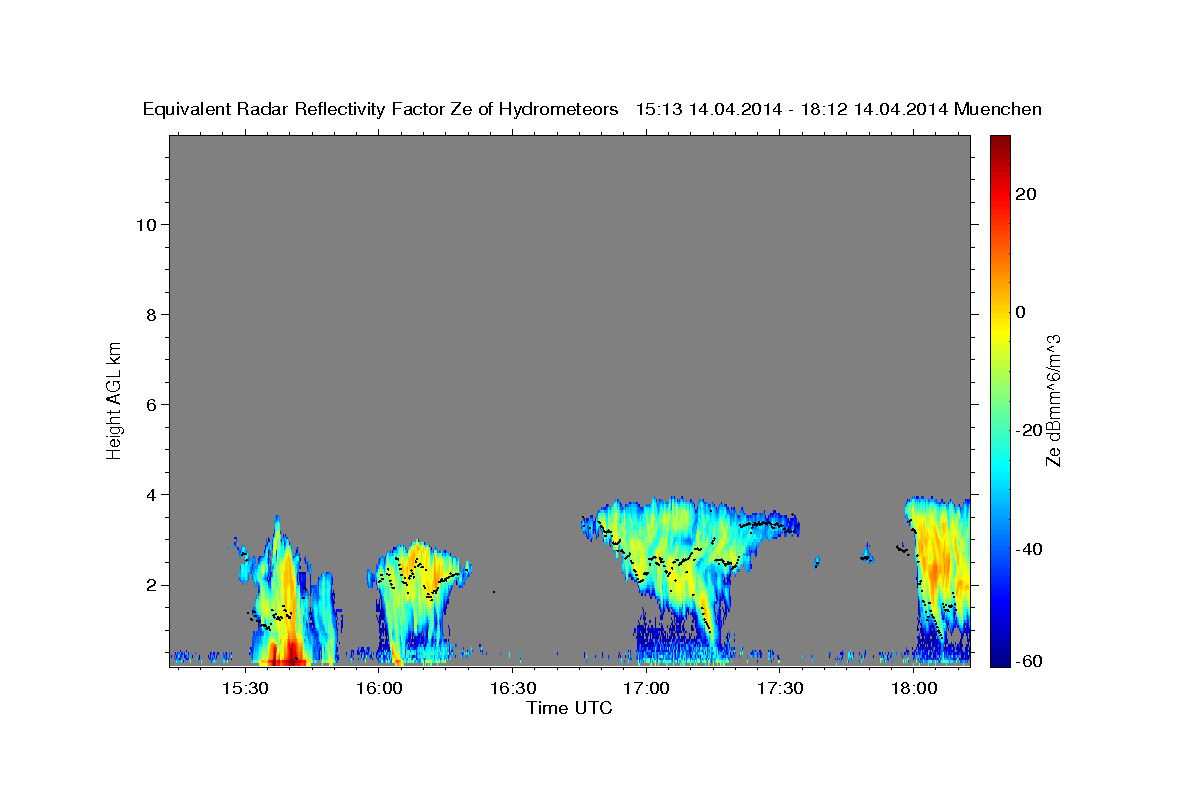
Task: Click the colorbar tick value '0'
Action: click(1020, 312)
